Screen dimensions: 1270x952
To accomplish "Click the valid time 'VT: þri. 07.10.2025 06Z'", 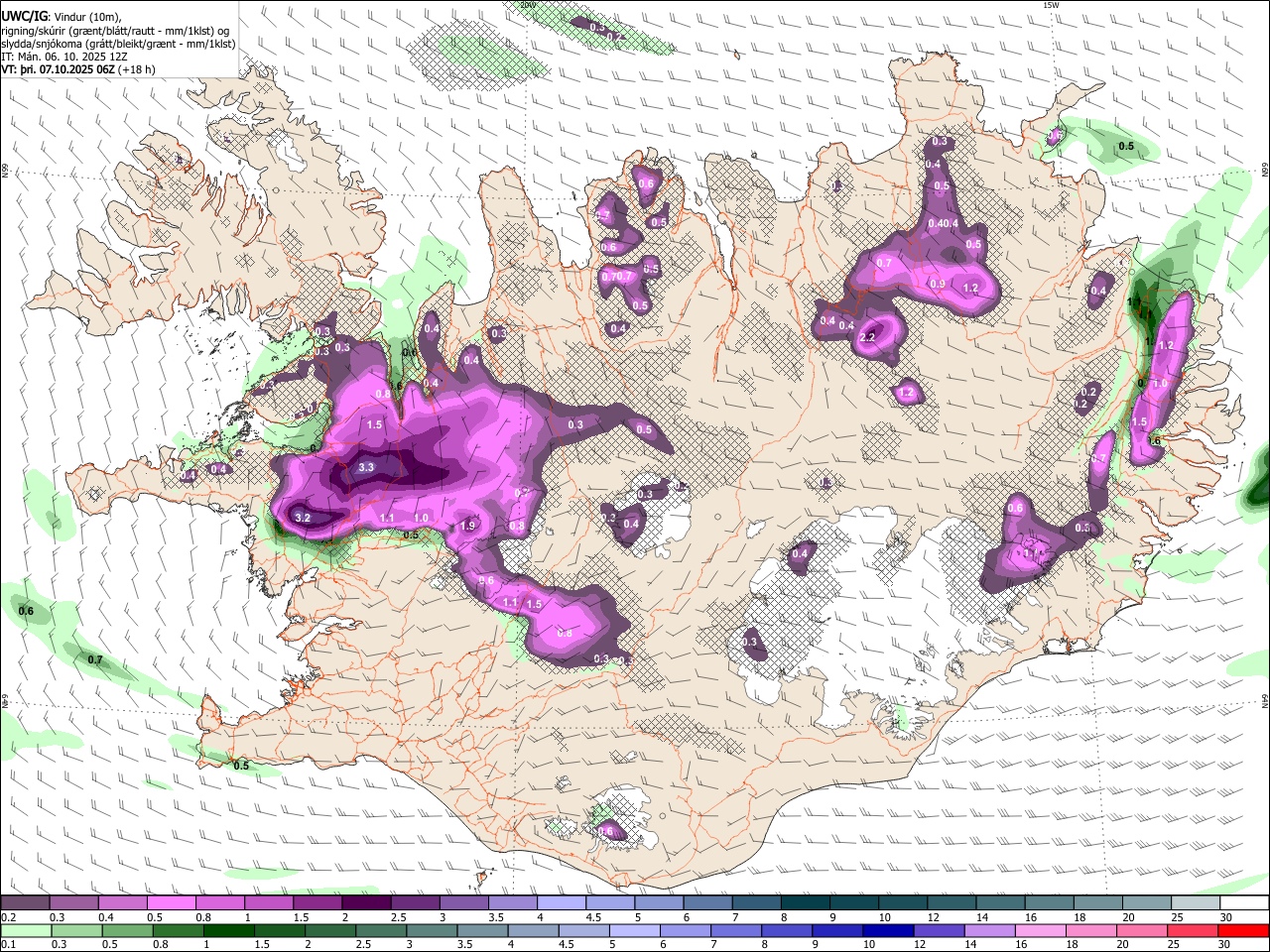I will click(58, 69).
